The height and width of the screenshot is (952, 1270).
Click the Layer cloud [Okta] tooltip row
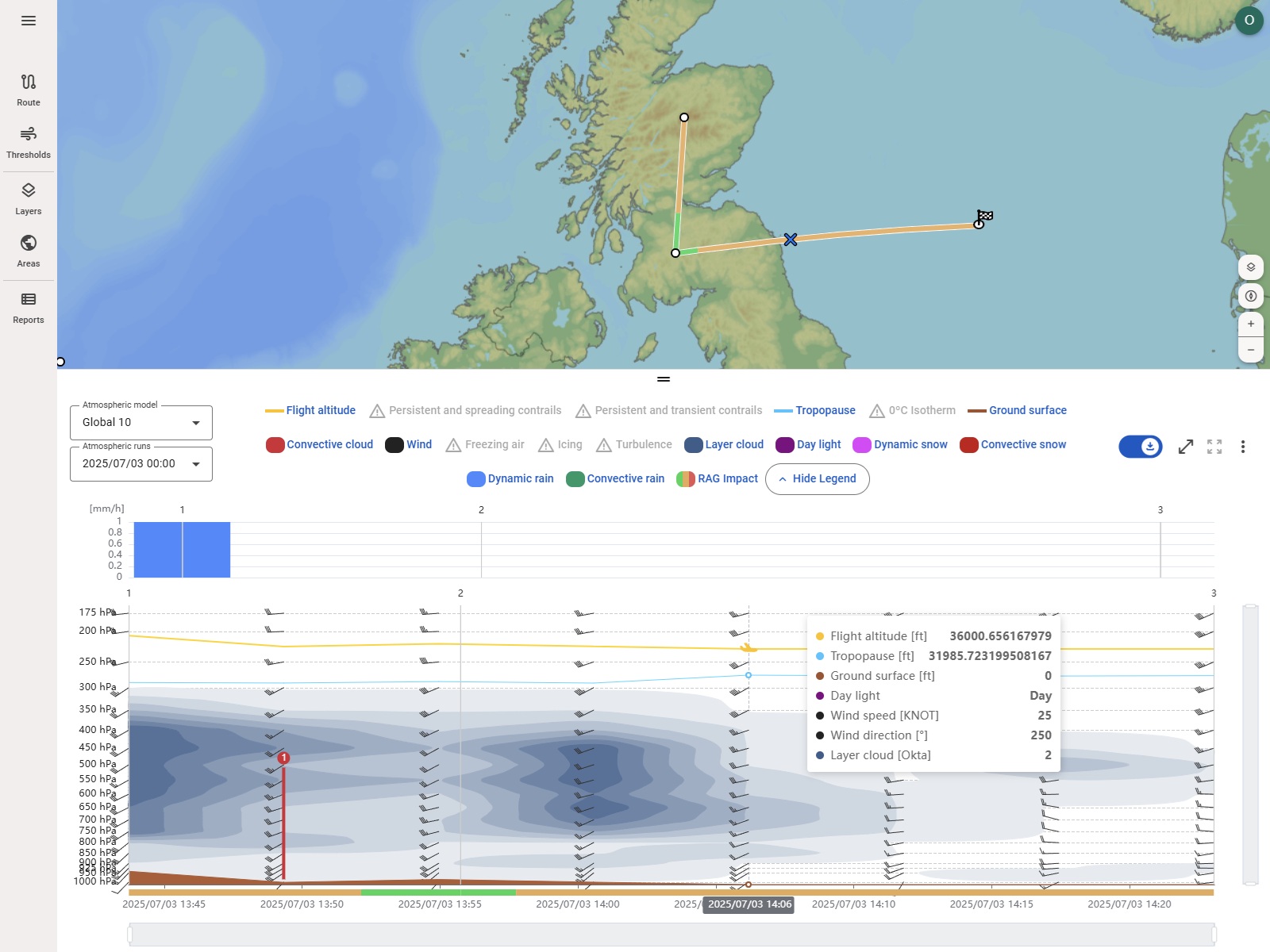[933, 755]
